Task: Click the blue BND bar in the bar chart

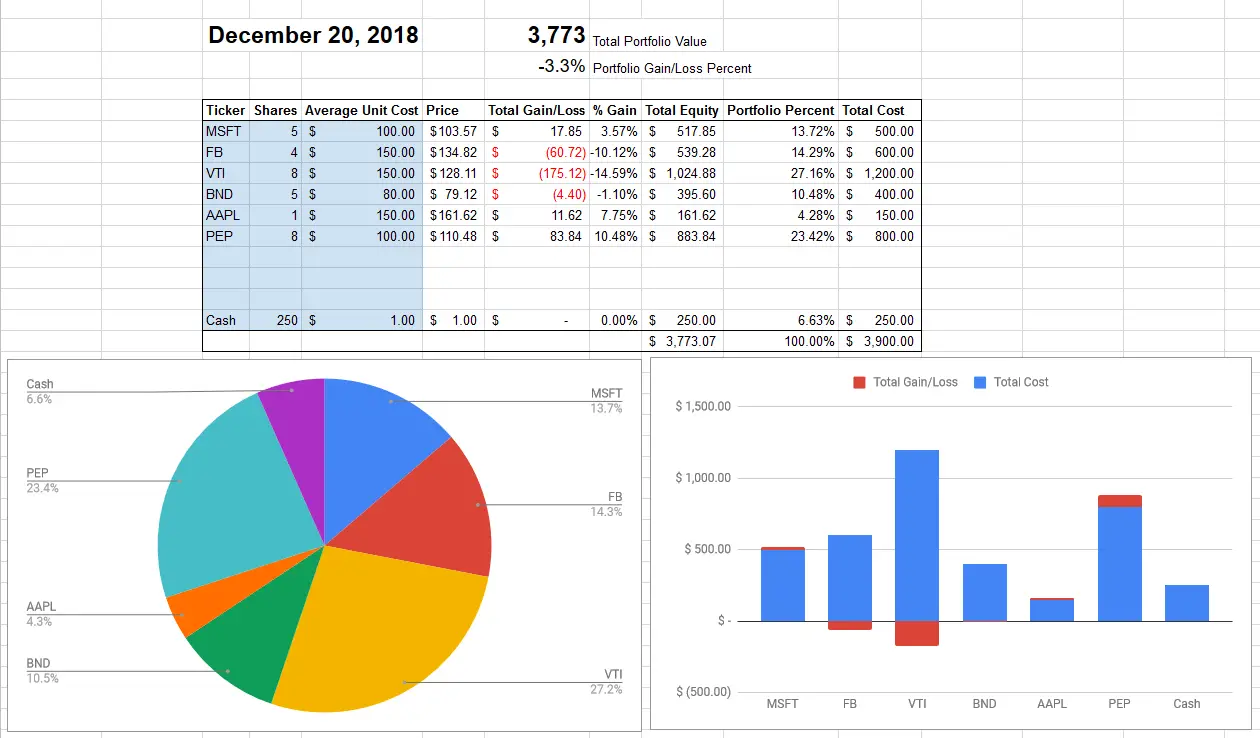Action: click(985, 592)
